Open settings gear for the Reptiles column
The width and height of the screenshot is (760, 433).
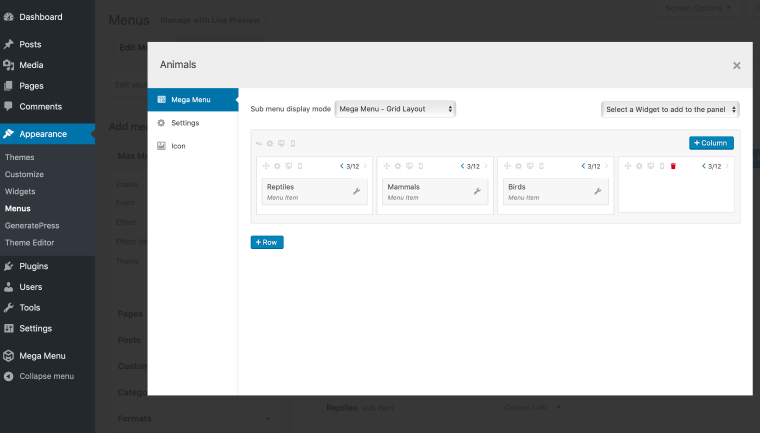(277, 166)
